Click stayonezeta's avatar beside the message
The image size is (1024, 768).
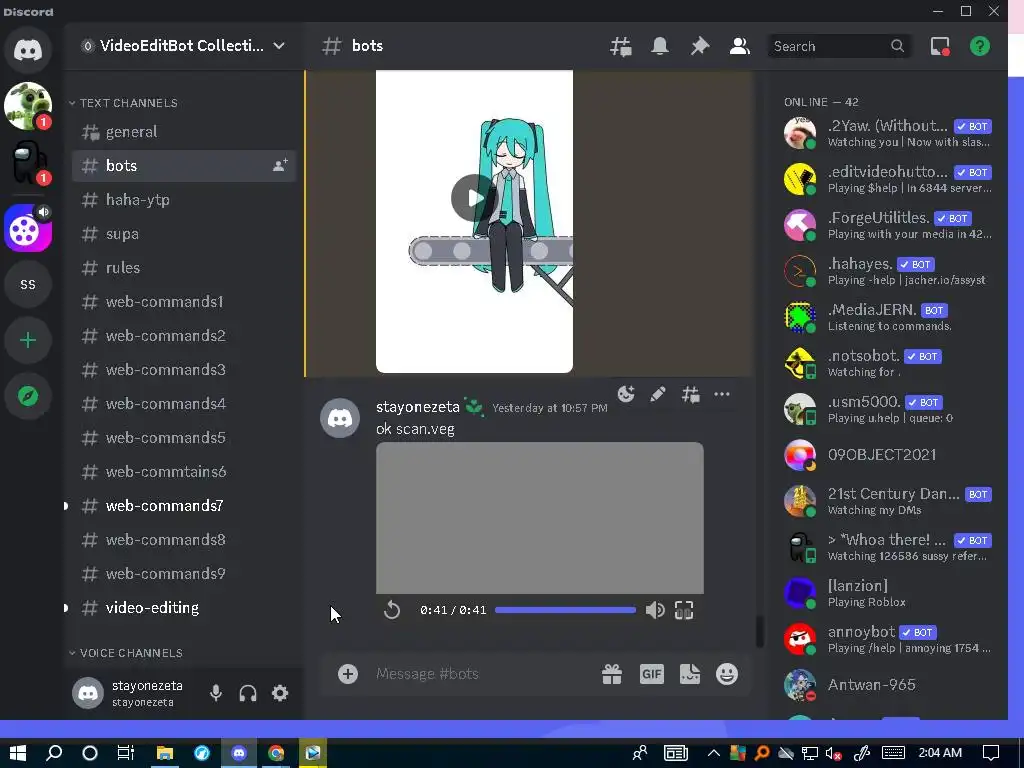(340, 418)
